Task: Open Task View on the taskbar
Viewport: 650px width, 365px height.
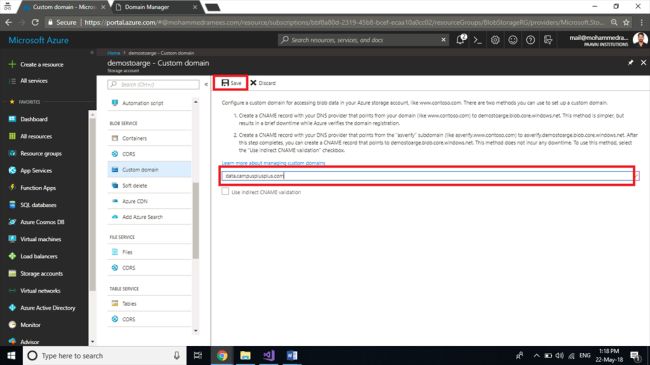Action: click(x=198, y=355)
